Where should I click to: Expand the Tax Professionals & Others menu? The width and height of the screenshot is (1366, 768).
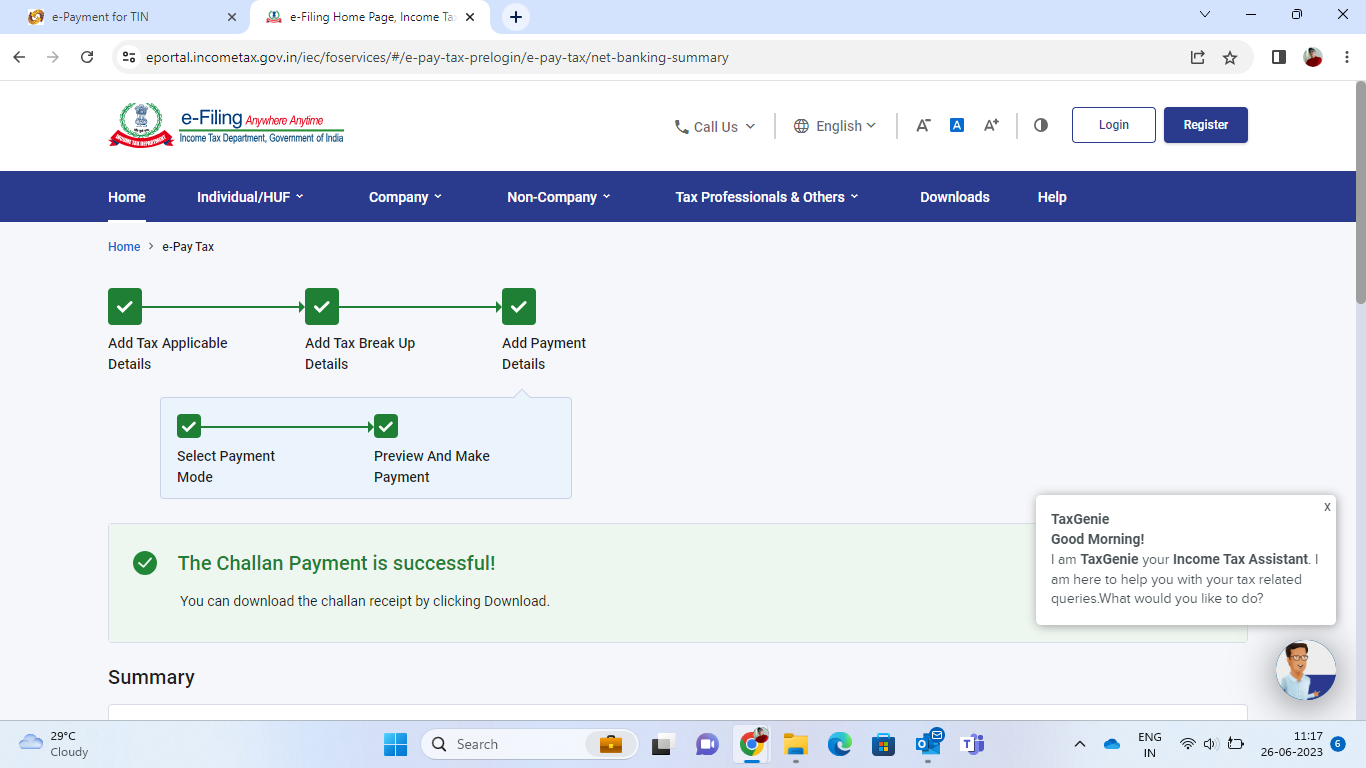point(767,197)
